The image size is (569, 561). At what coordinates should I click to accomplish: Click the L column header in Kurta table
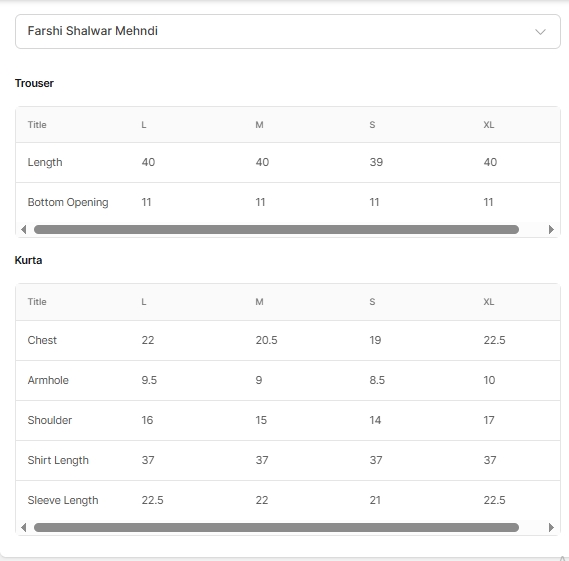[x=144, y=302]
